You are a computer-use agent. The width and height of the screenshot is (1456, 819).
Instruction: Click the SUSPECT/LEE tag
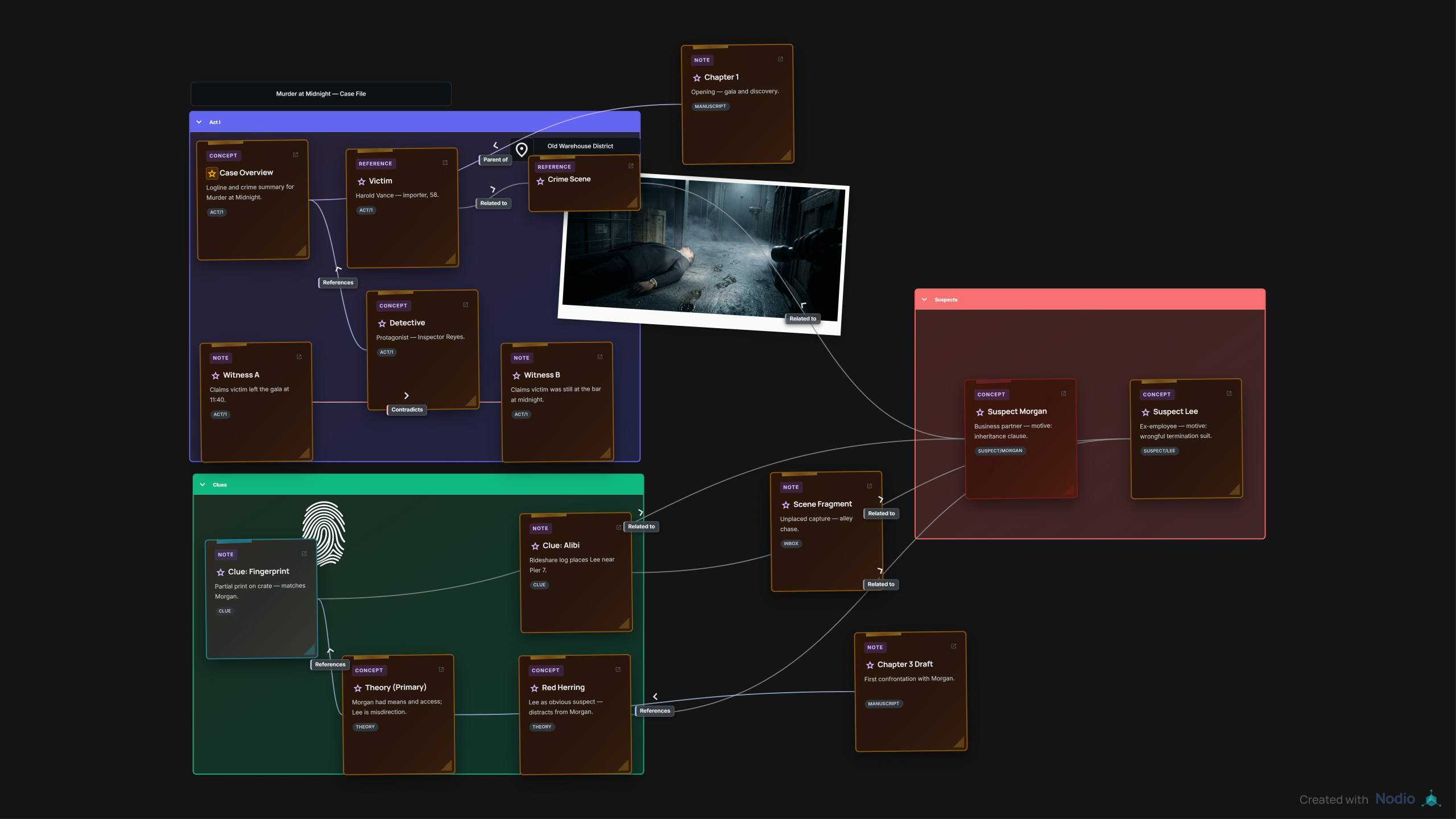(x=1159, y=451)
